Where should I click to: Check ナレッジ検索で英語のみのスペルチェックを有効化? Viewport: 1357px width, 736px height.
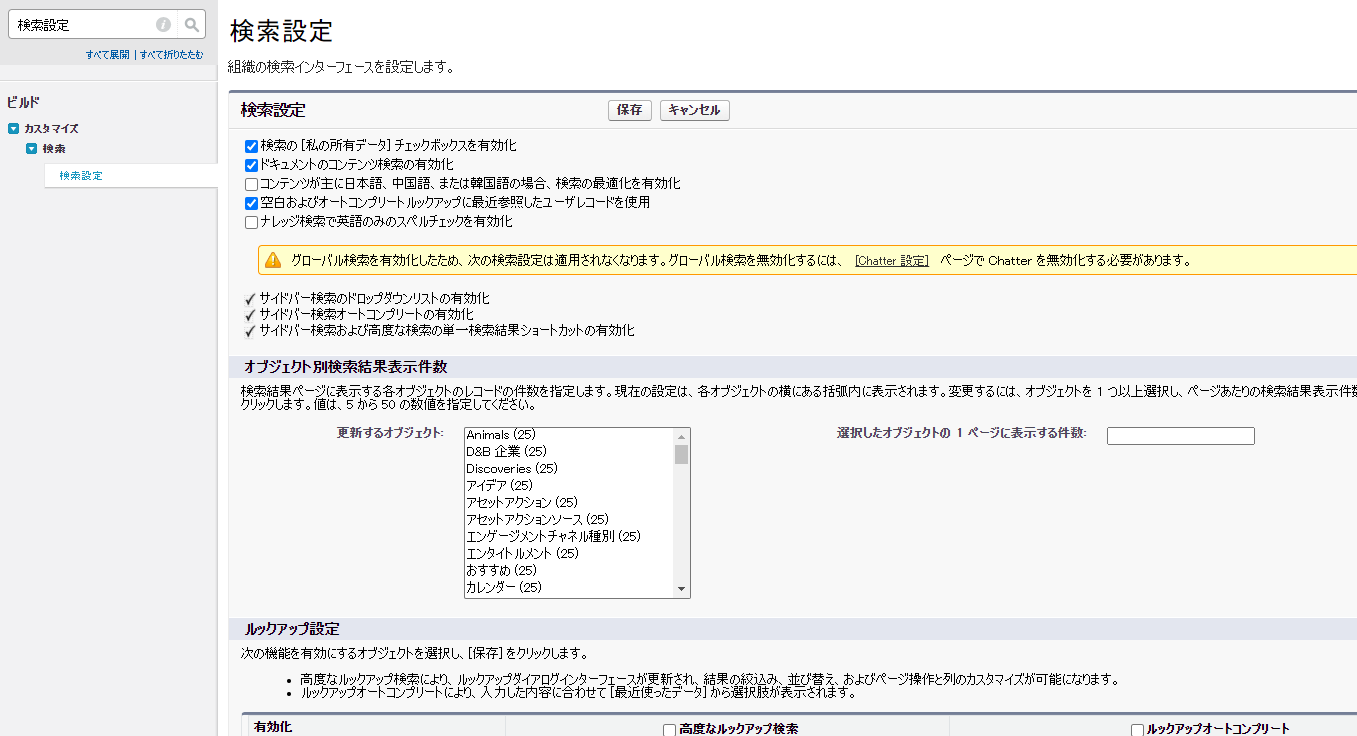click(251, 221)
